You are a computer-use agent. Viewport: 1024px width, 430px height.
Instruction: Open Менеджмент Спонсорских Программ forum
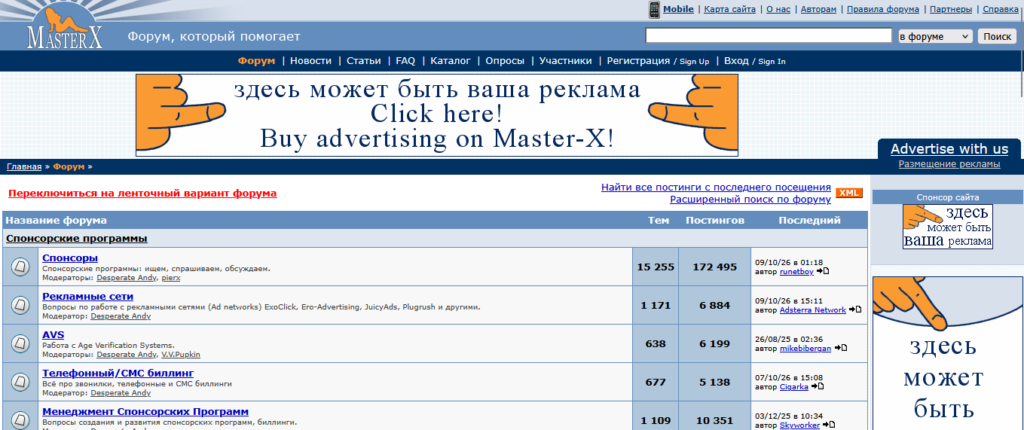tap(146, 412)
